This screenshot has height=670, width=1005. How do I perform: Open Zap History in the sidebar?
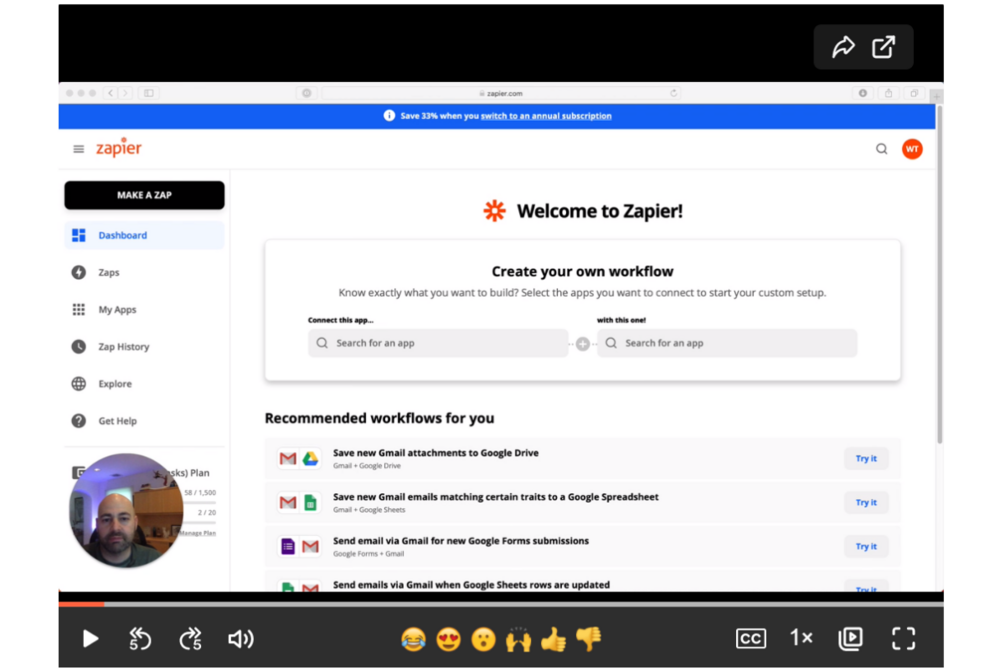coord(144,347)
